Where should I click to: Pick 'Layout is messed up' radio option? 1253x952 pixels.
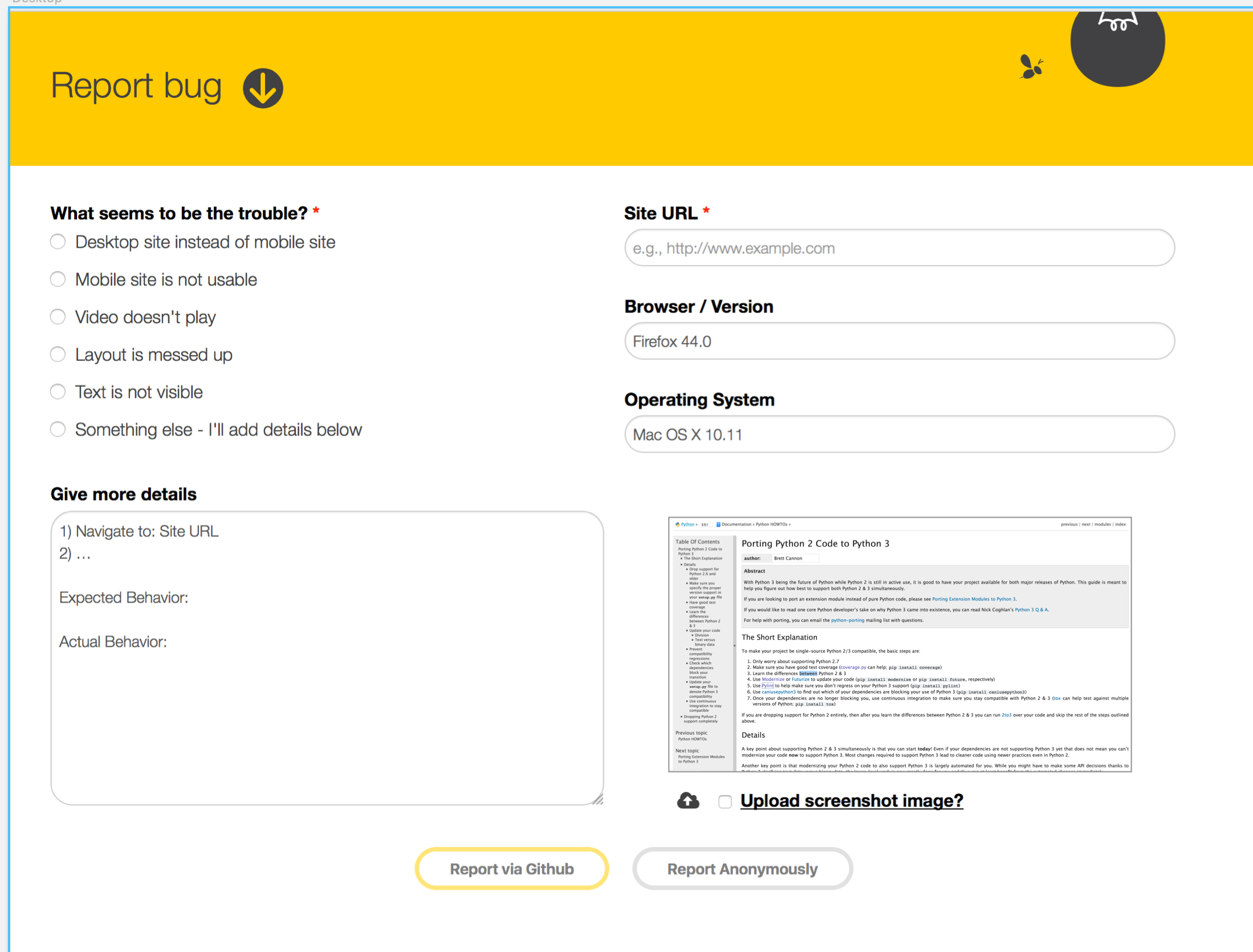coord(58,355)
